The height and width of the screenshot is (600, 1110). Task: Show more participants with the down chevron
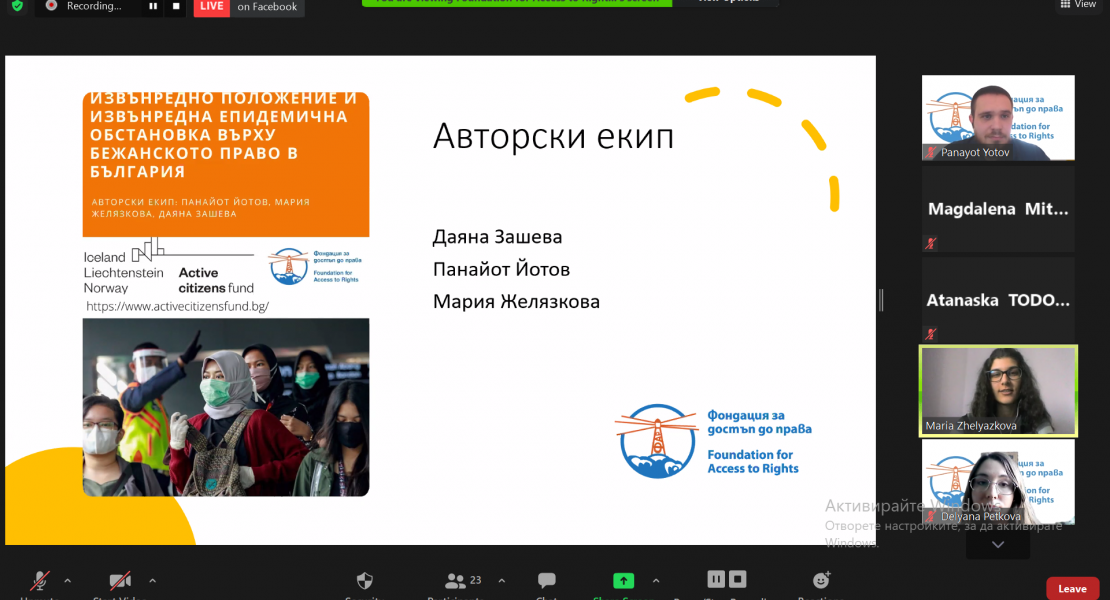coord(998,545)
